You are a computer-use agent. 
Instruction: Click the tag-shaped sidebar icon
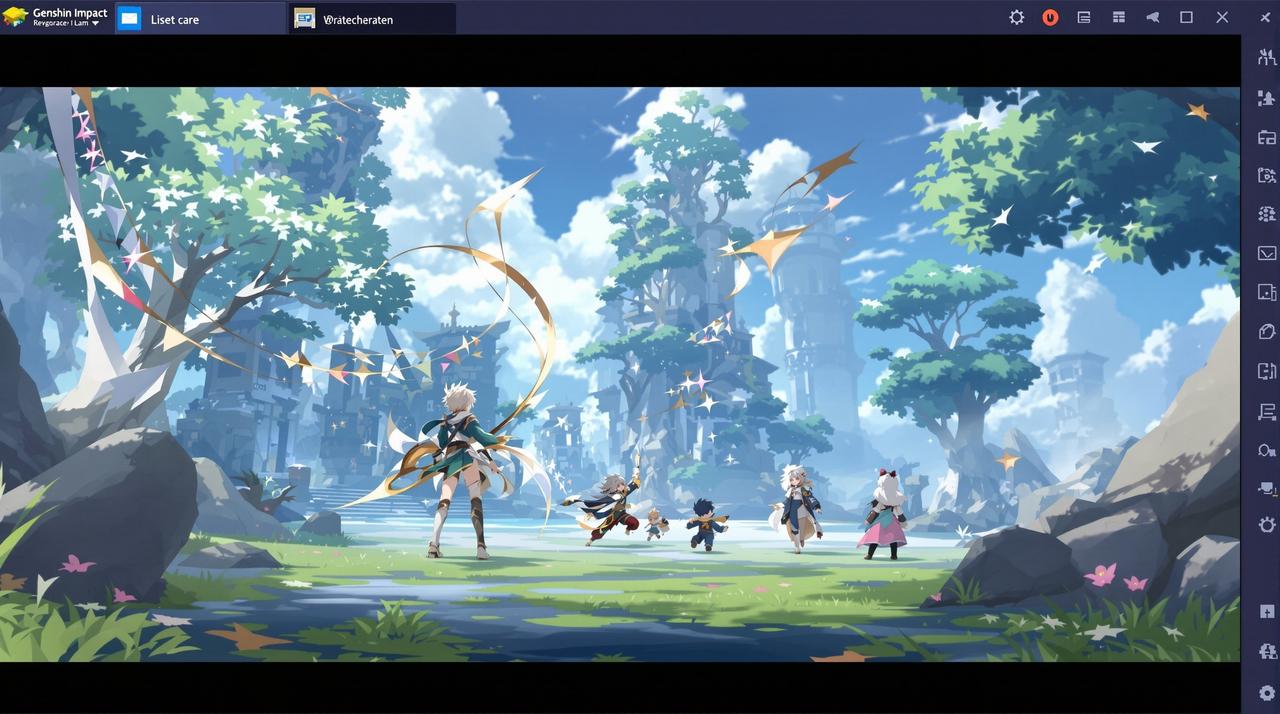coord(1266,331)
